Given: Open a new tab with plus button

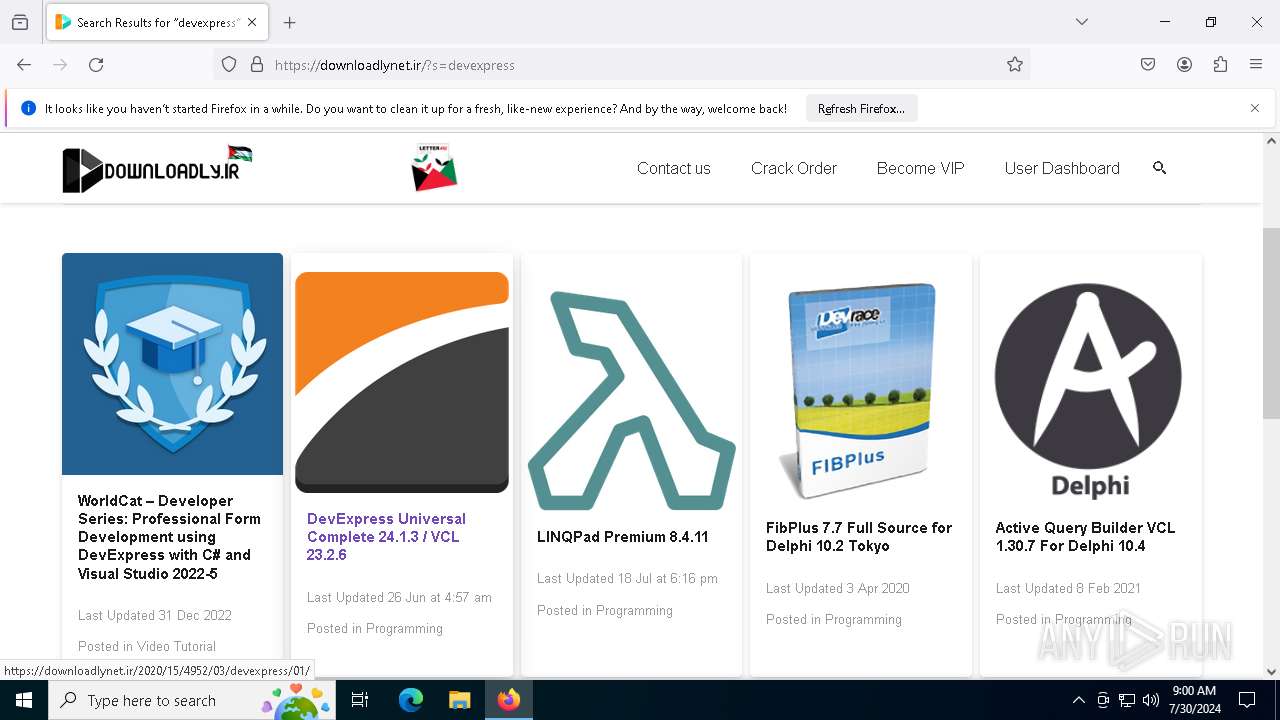Looking at the screenshot, I should point(290,22).
